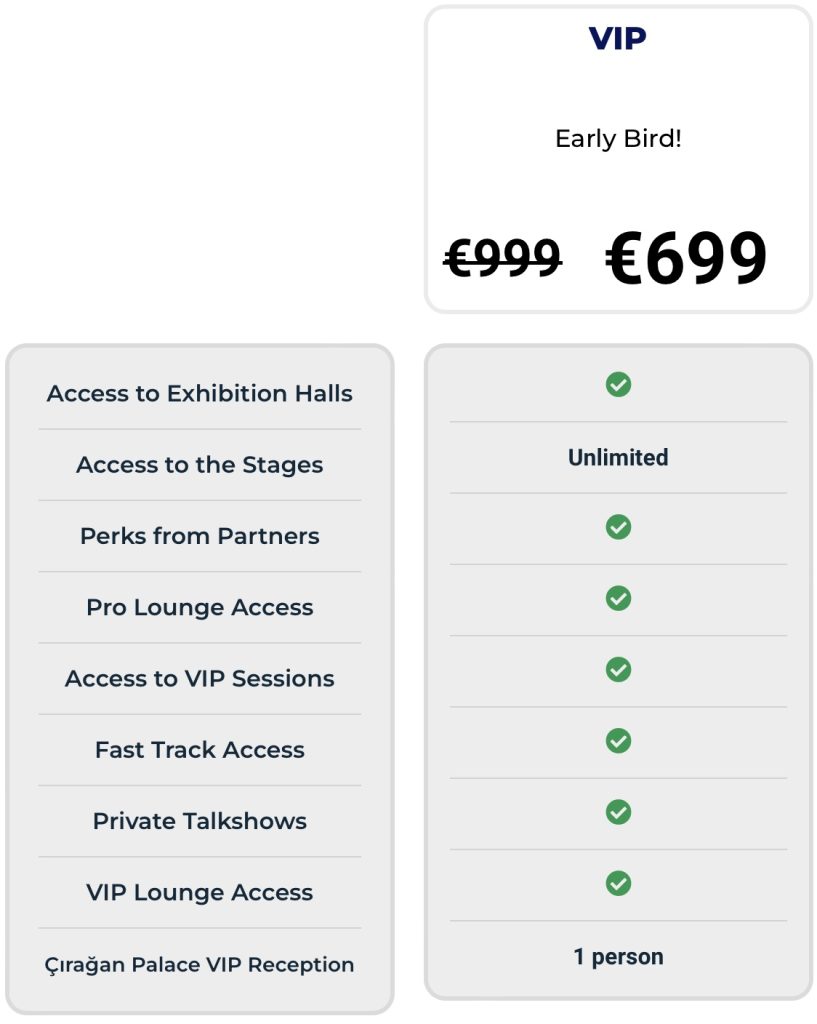
Task: Click the Access to VIP Sessions label
Action: coord(200,679)
